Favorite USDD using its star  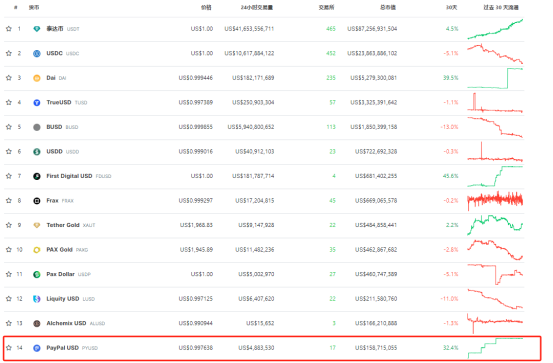coord(9,151)
